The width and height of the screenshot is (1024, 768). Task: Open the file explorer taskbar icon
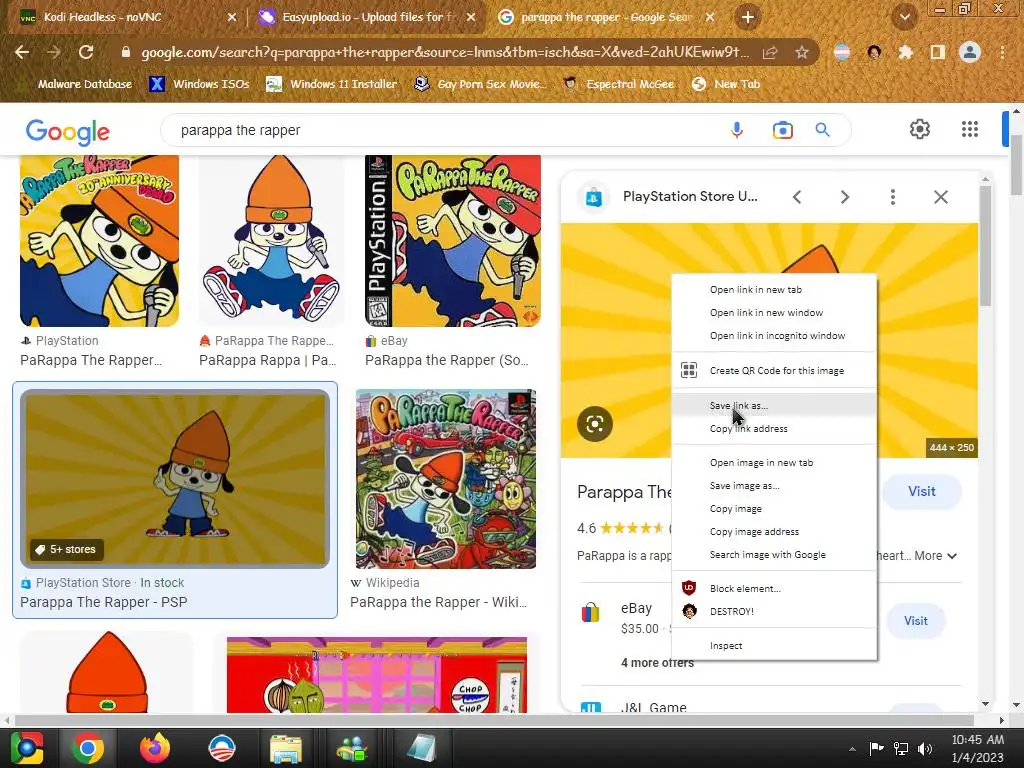286,748
